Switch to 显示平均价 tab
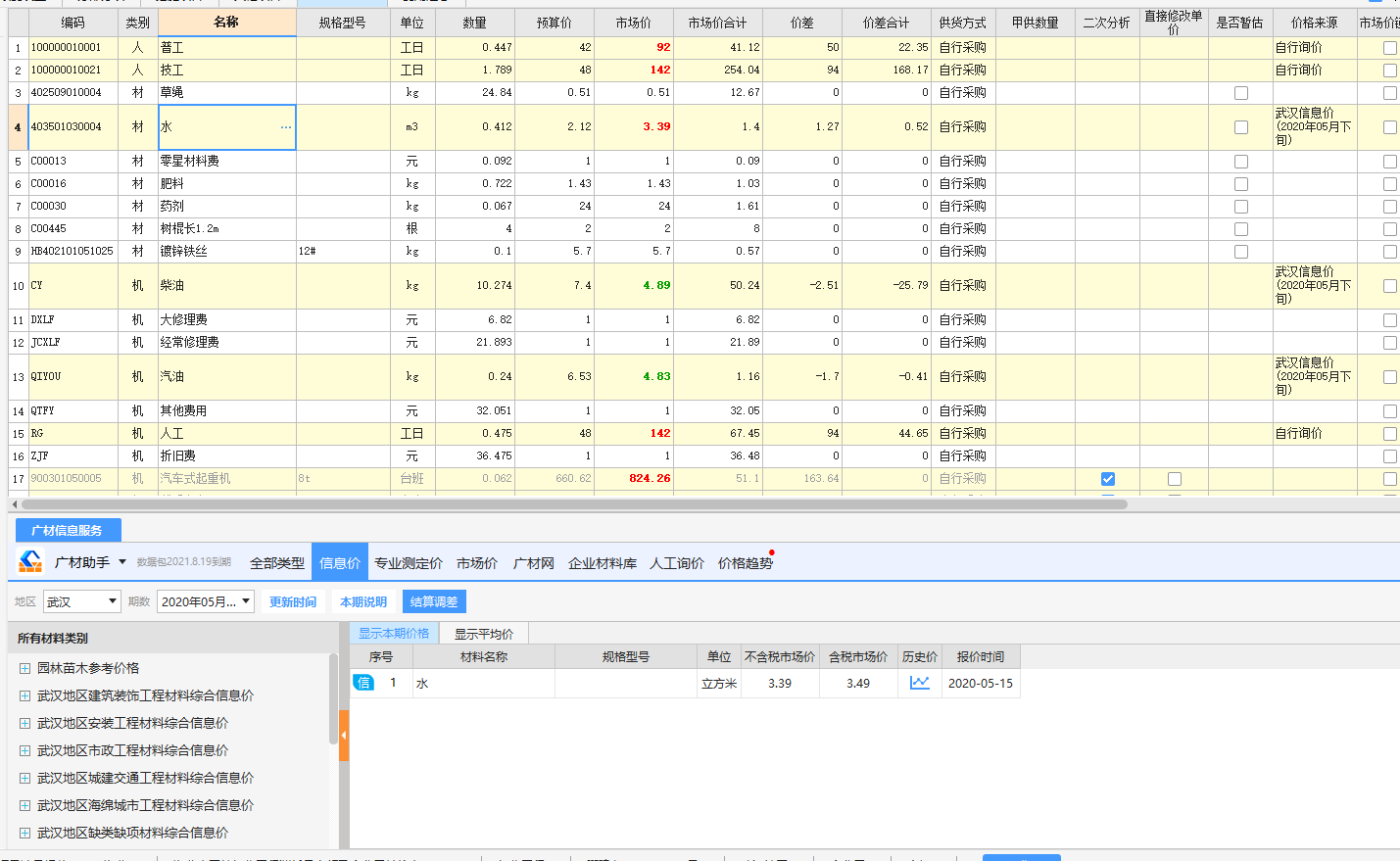Image resolution: width=1400 pixels, height=861 pixels. click(x=484, y=634)
